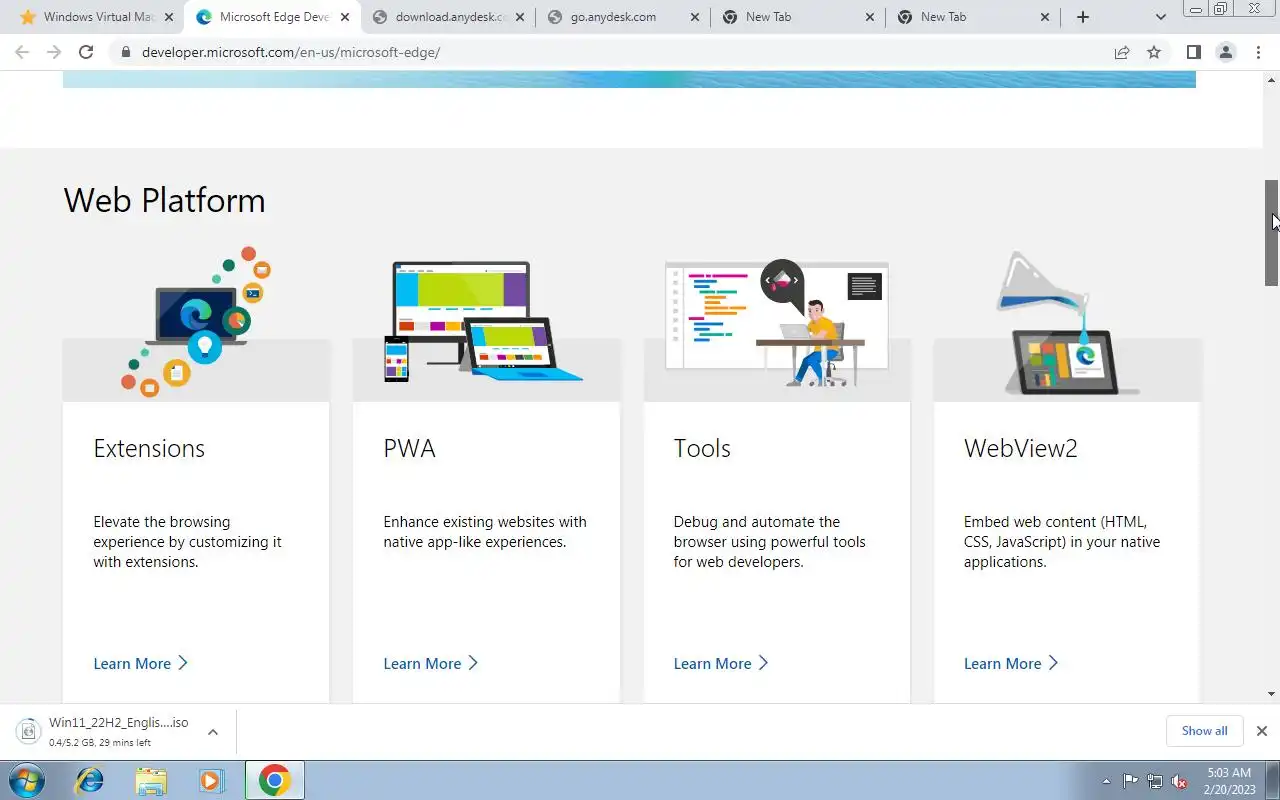Expand the download item options chevron
The image size is (1280, 800).
click(213, 732)
